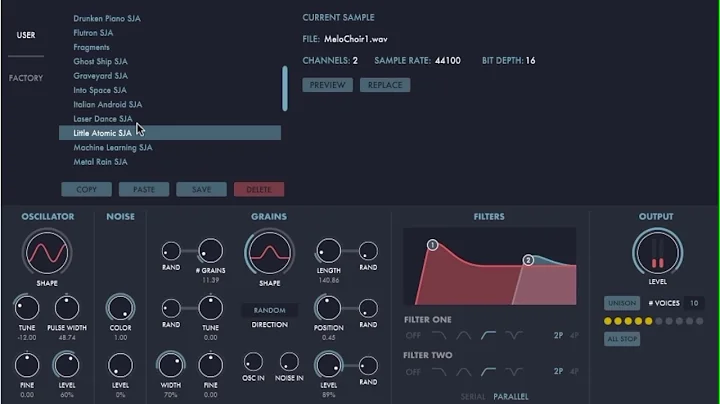The height and width of the screenshot is (404, 720).
Task: Set Filter Two to 4P slope
Action: pos(574,371)
